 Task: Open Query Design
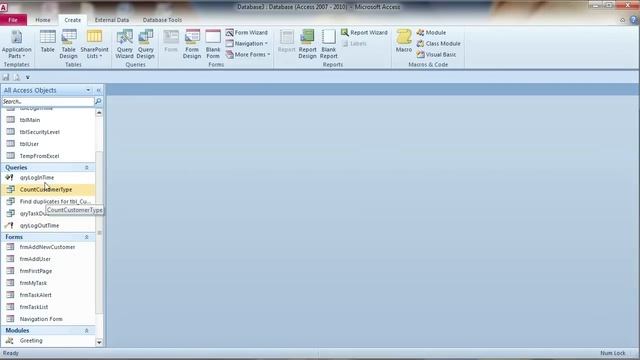pyautogui.click(x=146, y=44)
